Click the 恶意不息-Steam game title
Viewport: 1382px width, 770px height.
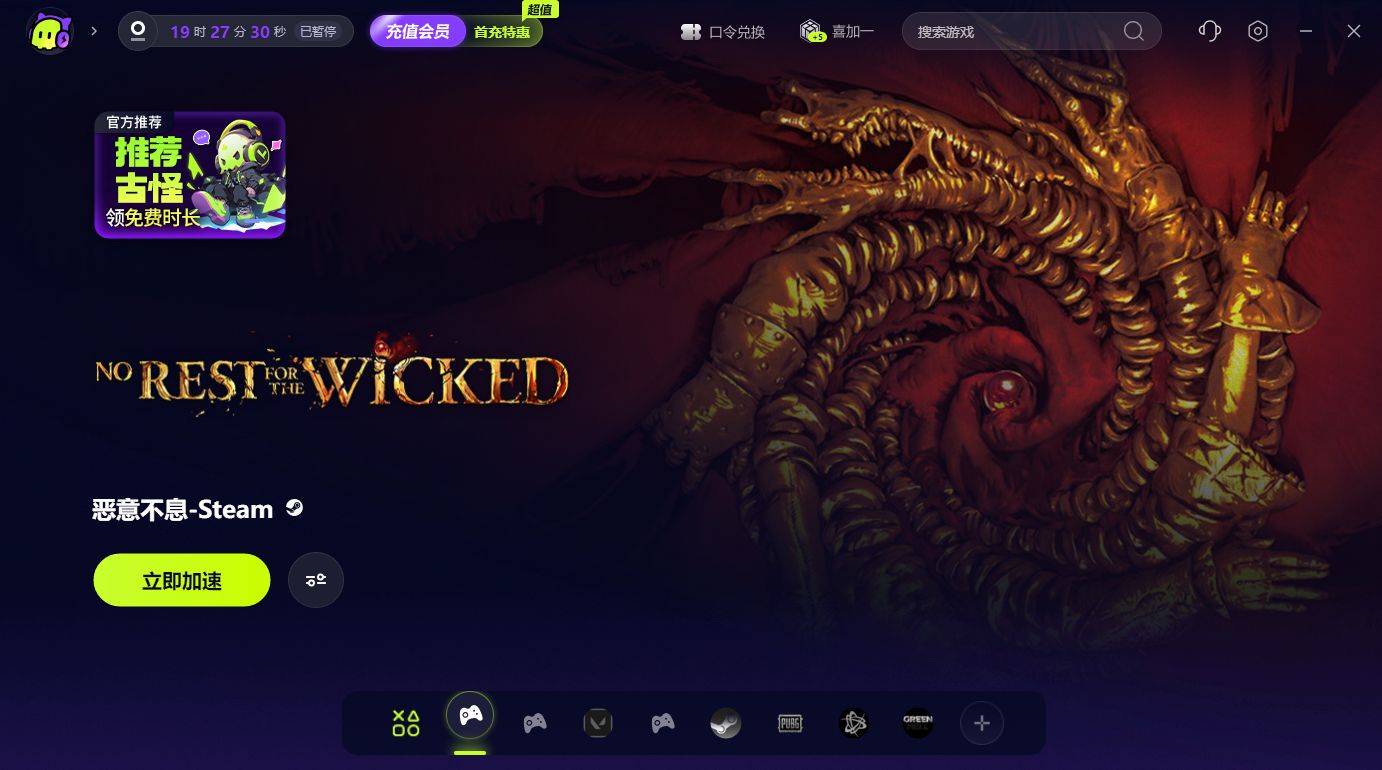[x=183, y=510]
